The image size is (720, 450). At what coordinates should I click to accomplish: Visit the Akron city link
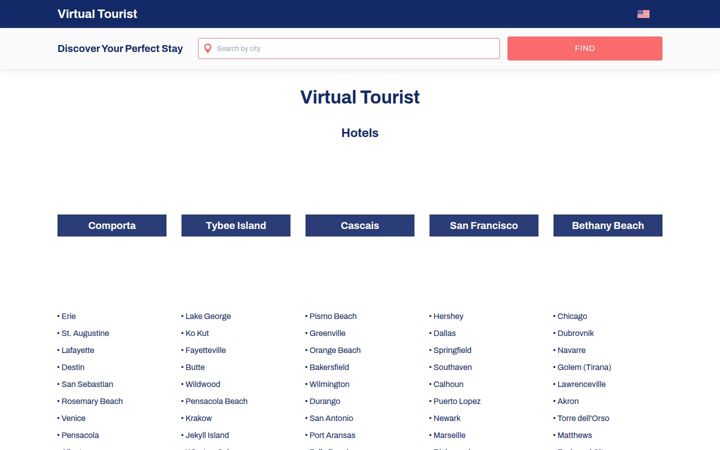click(x=568, y=401)
